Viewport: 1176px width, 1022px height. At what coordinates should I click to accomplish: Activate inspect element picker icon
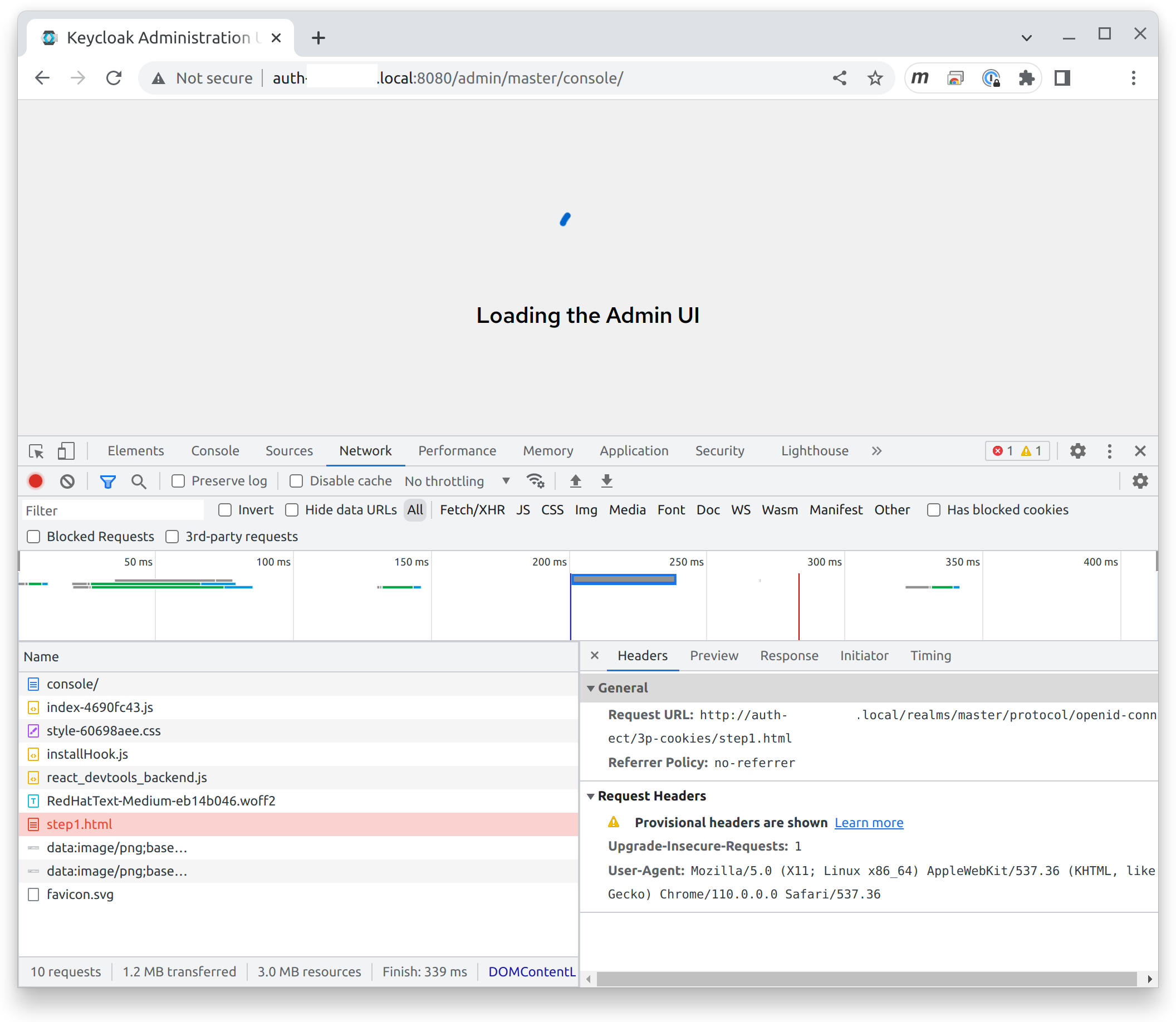(37, 451)
